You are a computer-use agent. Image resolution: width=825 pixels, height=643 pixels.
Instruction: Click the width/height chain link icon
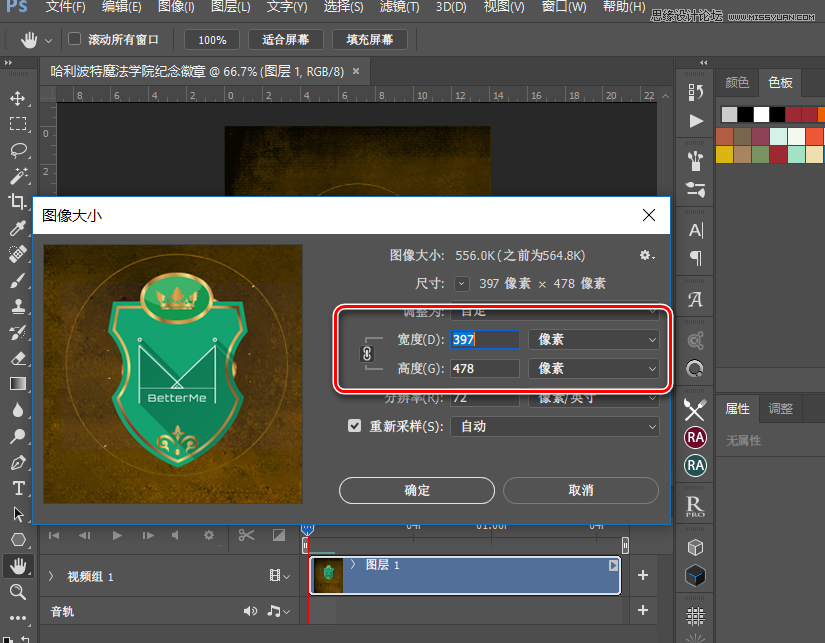[x=366, y=354]
